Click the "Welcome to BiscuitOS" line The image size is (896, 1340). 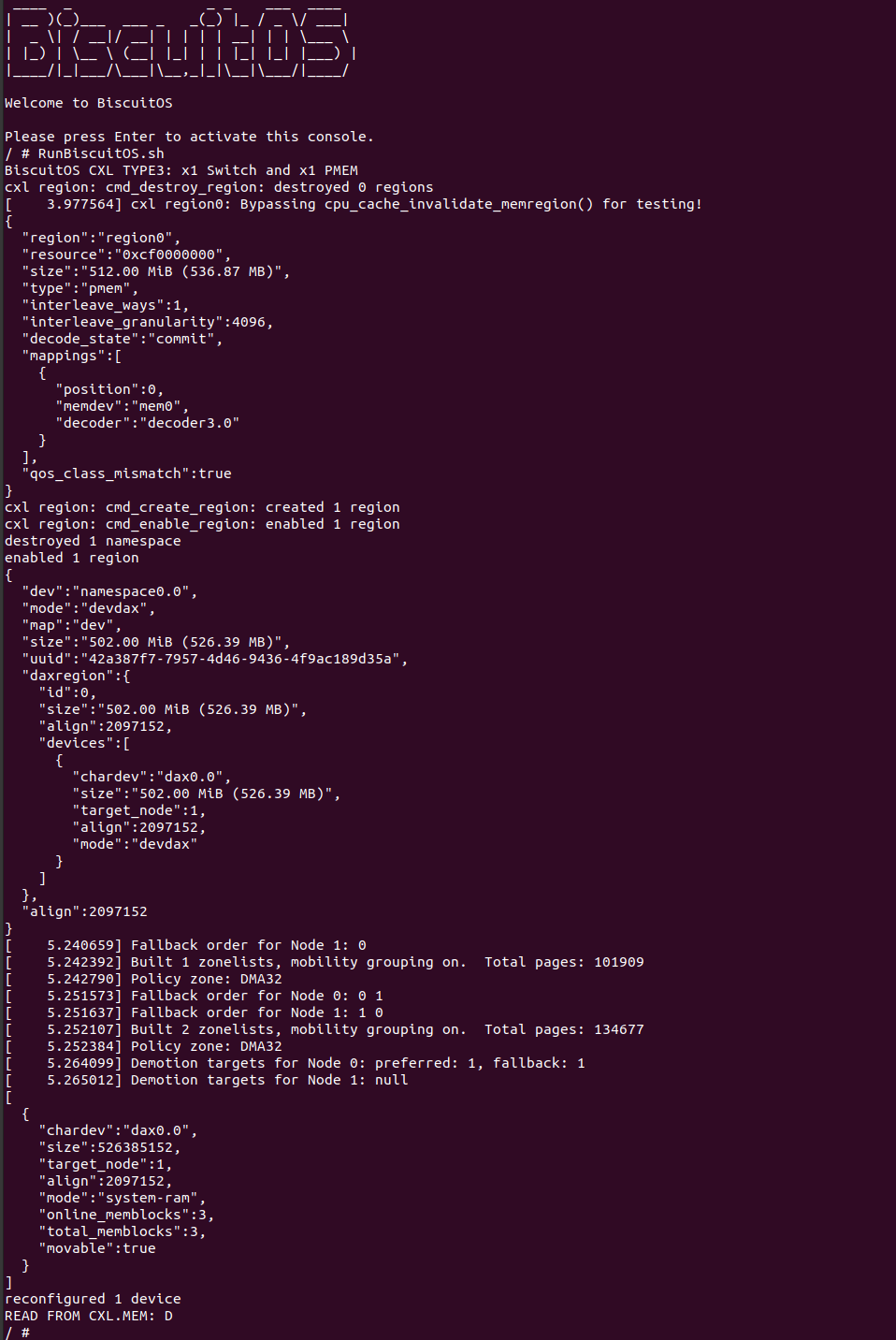click(x=88, y=103)
